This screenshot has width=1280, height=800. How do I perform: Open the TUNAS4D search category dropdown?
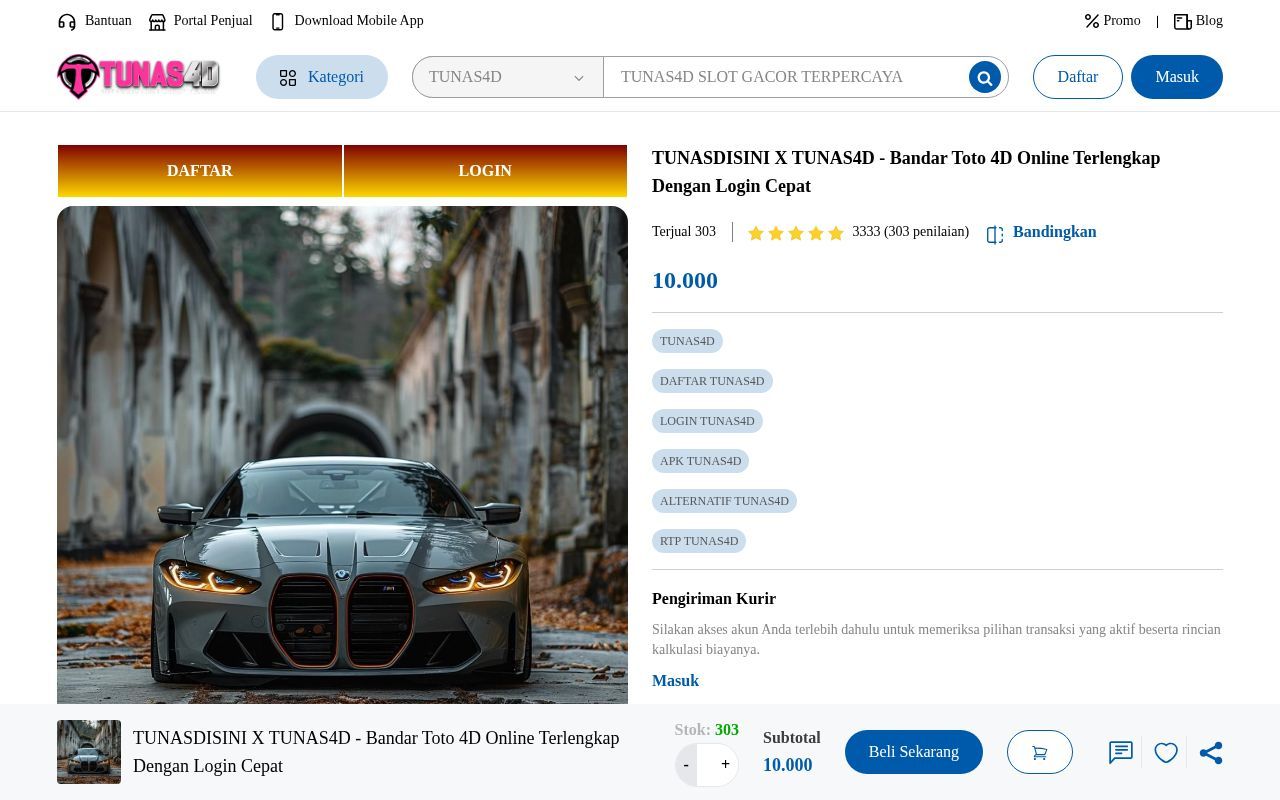[x=508, y=77]
